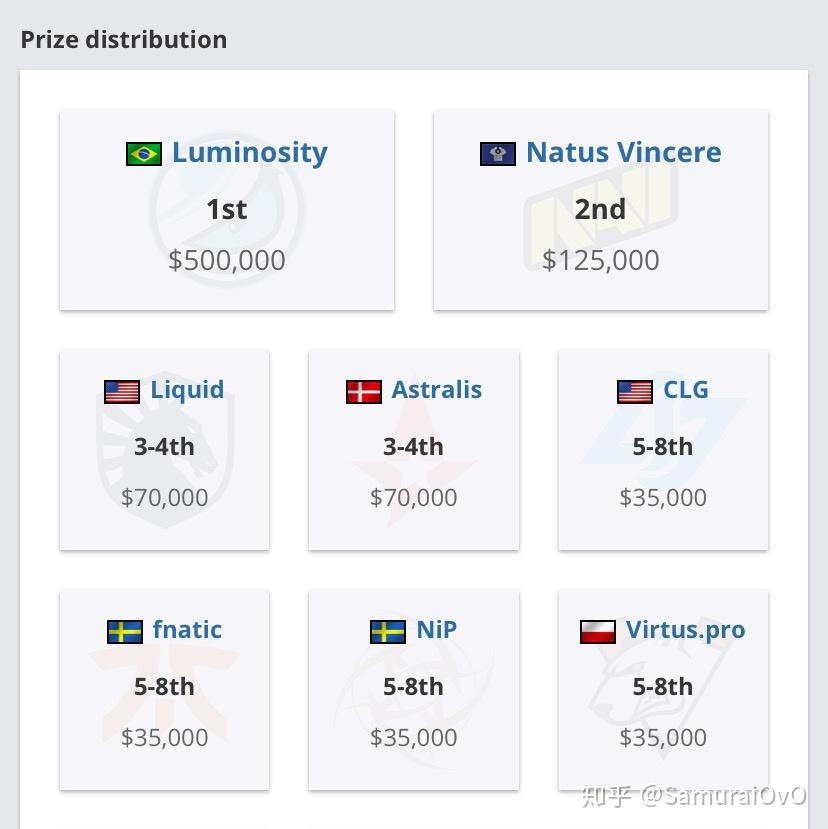Click the Brazil flag beside Luminosity
Viewport: 828px width, 829px height.
point(144,154)
